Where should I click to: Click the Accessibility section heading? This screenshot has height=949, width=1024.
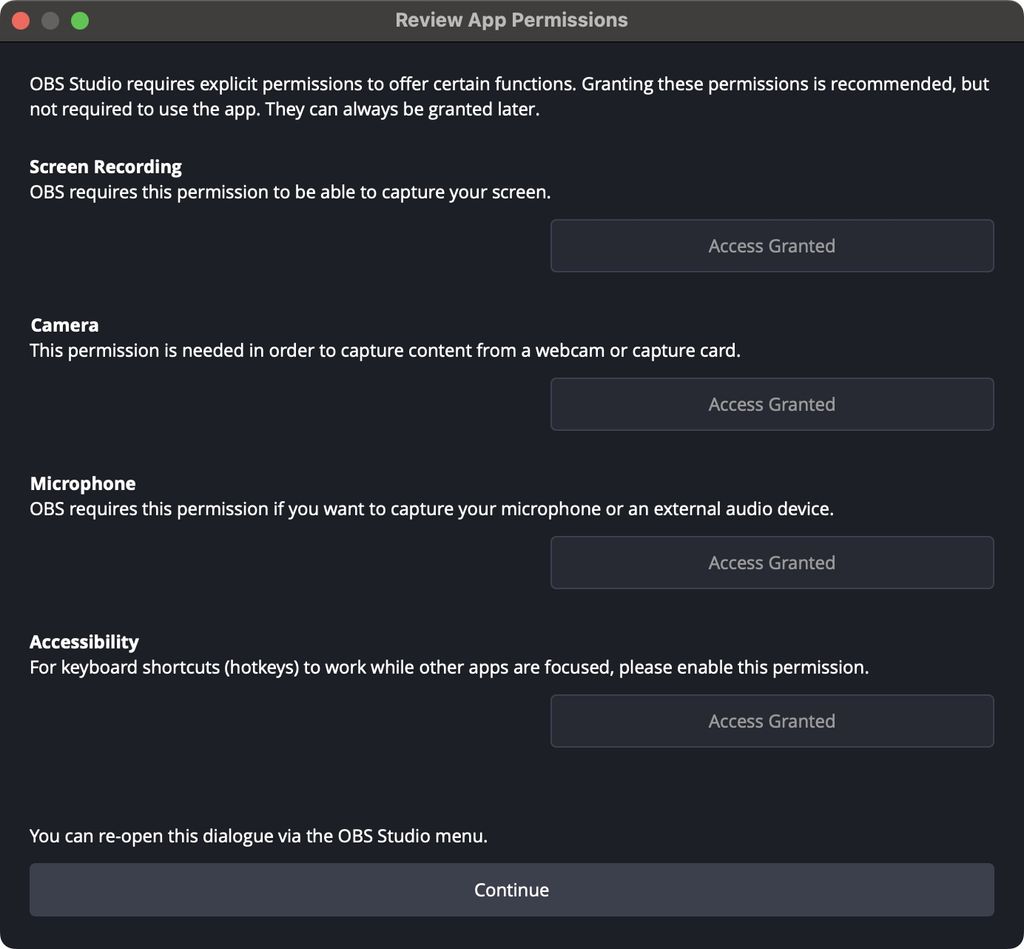(84, 642)
